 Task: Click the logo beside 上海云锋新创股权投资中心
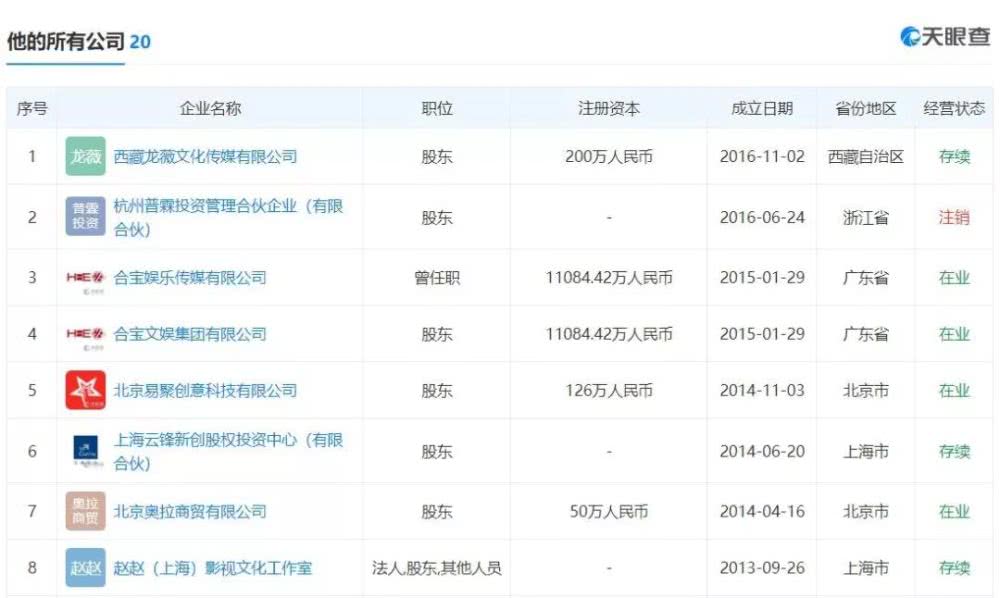[85, 451]
